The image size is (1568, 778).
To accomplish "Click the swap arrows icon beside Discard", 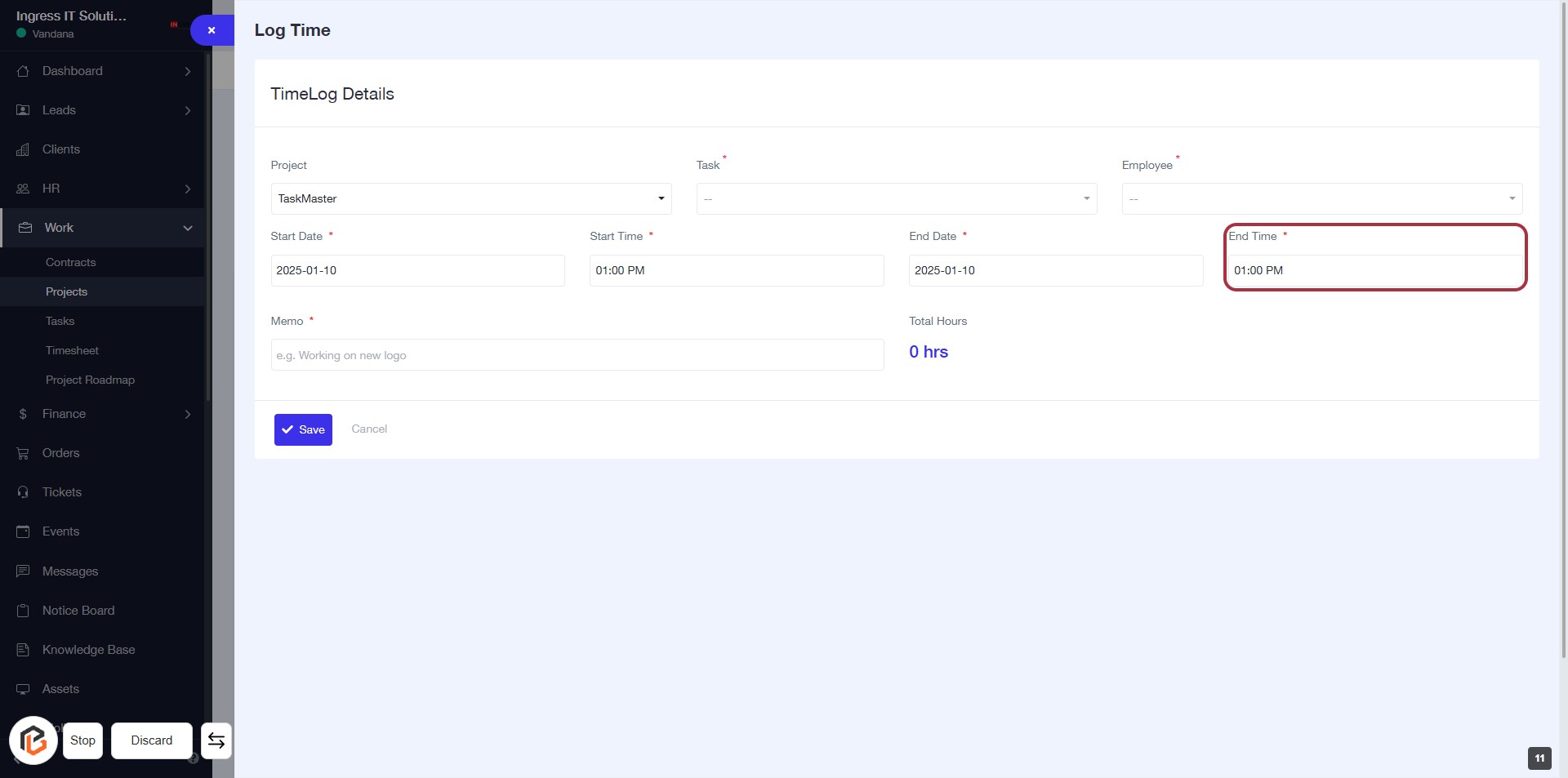I will (x=216, y=740).
